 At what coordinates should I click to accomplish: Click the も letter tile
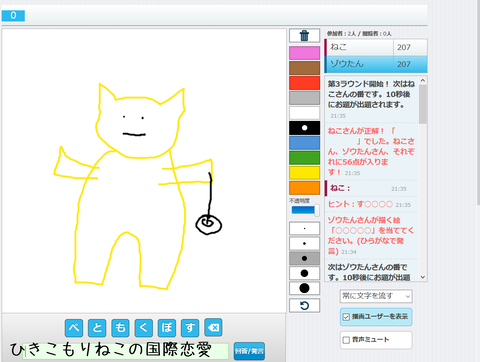(120, 328)
